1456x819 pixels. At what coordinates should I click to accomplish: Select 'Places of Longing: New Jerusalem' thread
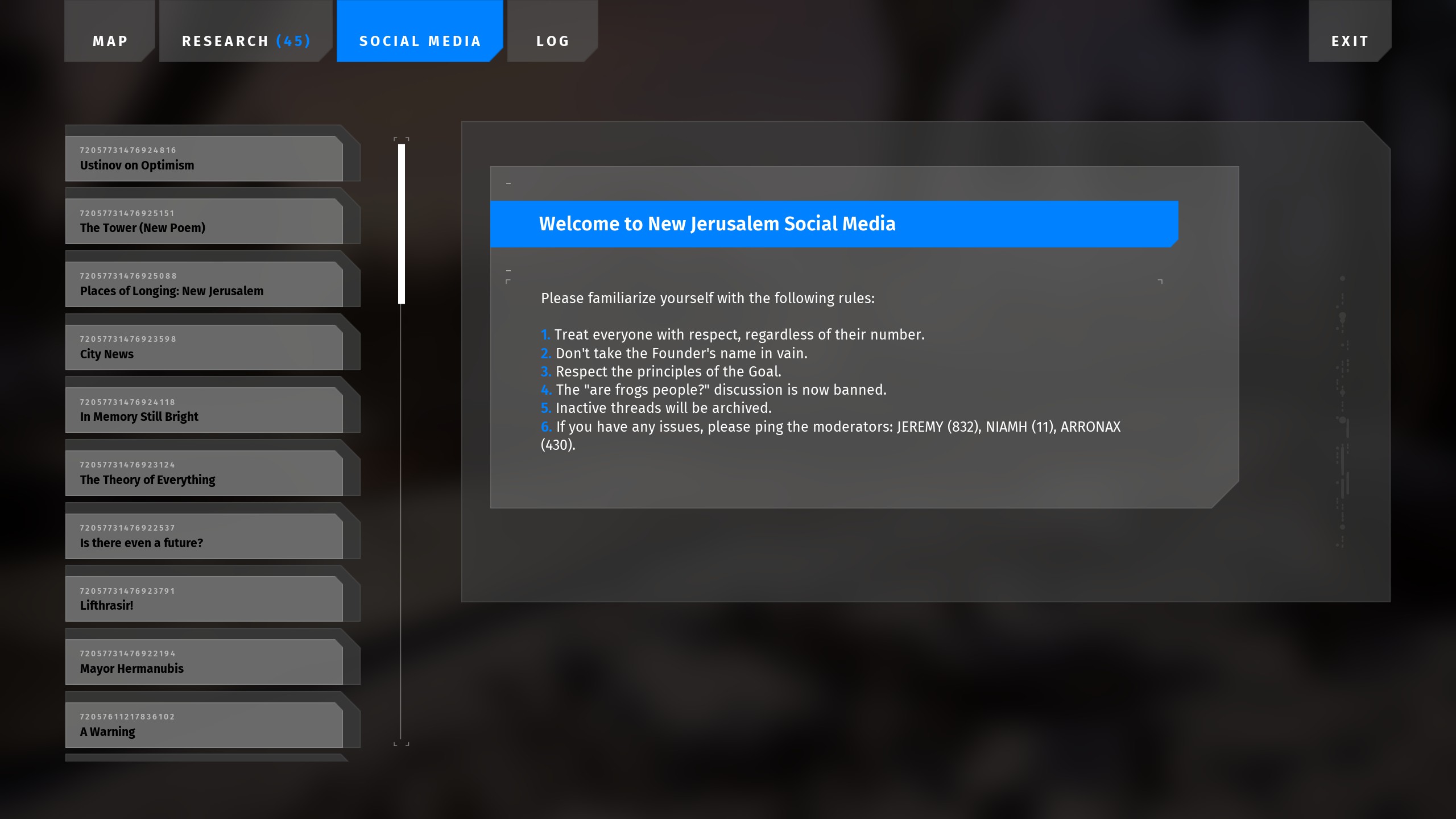coord(204,284)
